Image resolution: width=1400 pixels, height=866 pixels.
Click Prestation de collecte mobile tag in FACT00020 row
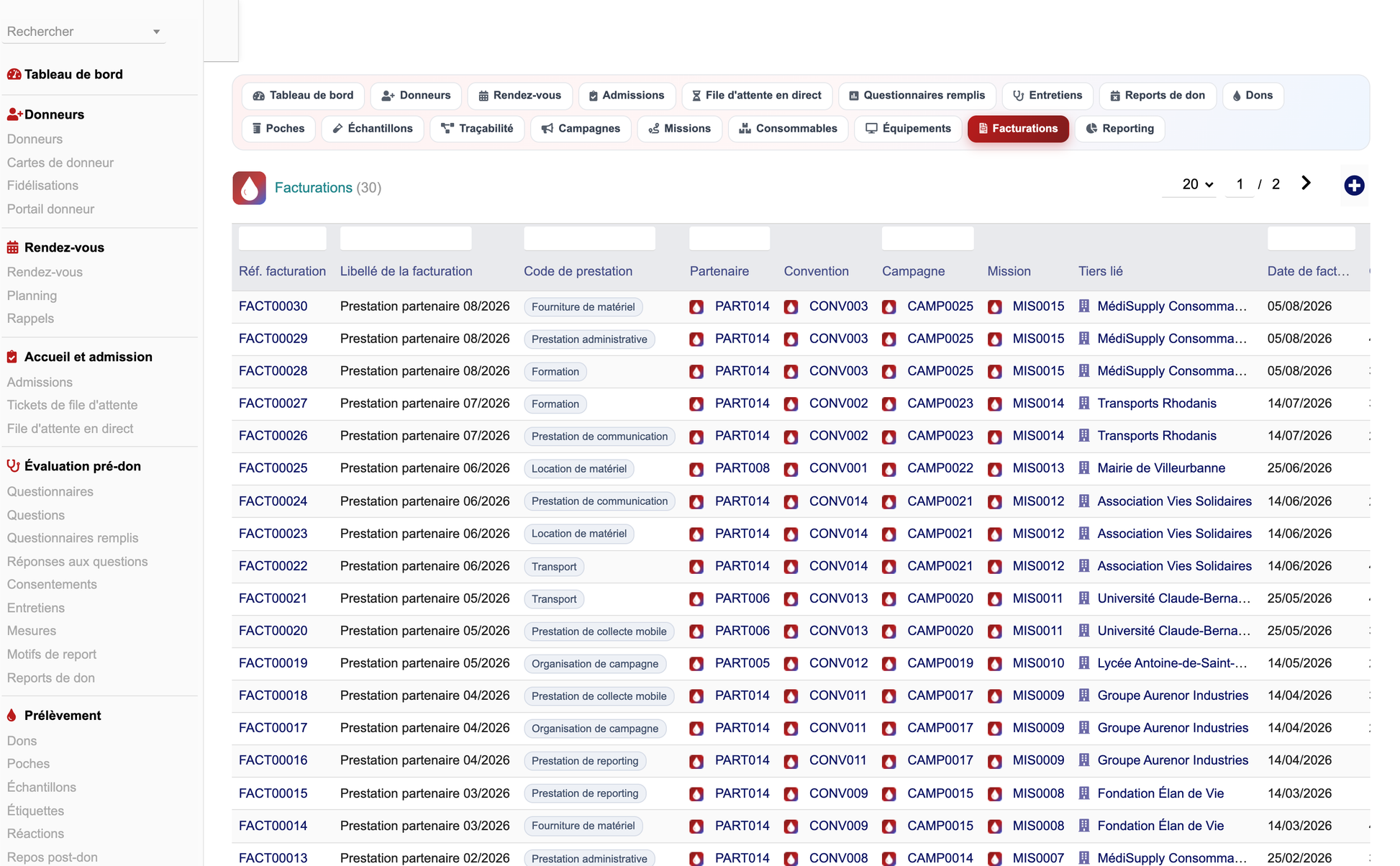pos(599,632)
